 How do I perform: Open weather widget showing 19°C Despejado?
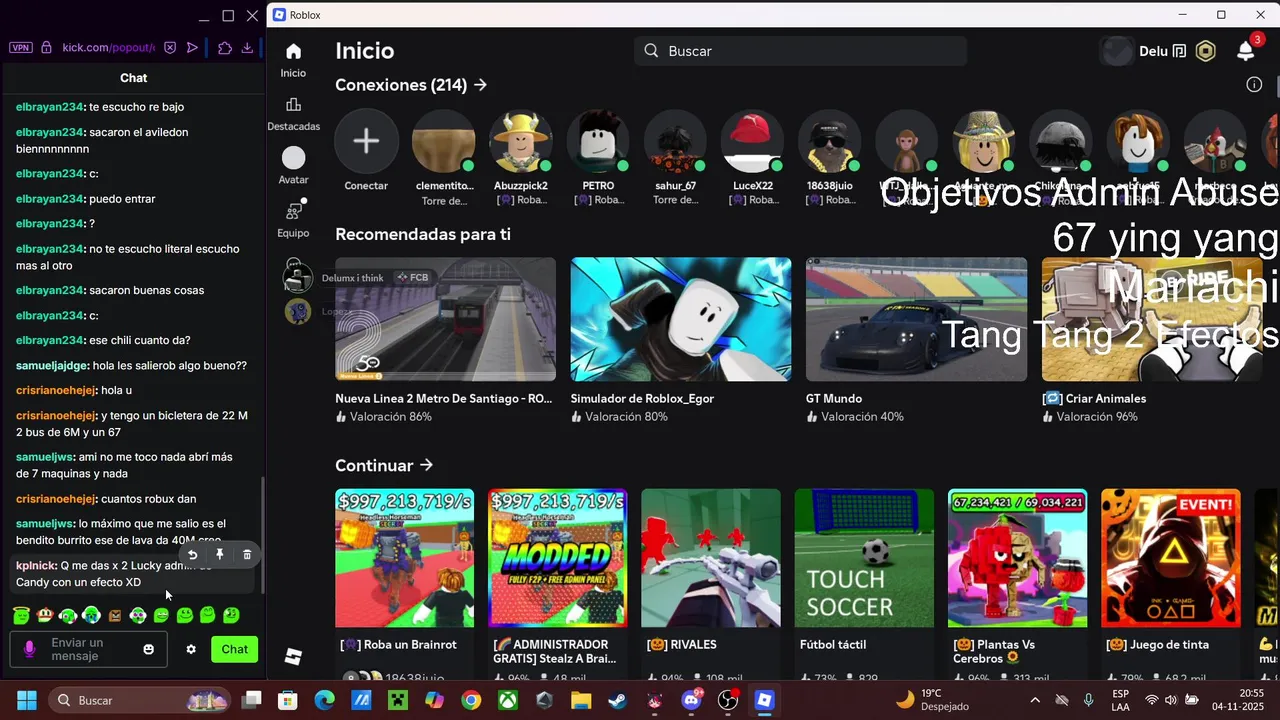tap(933, 700)
